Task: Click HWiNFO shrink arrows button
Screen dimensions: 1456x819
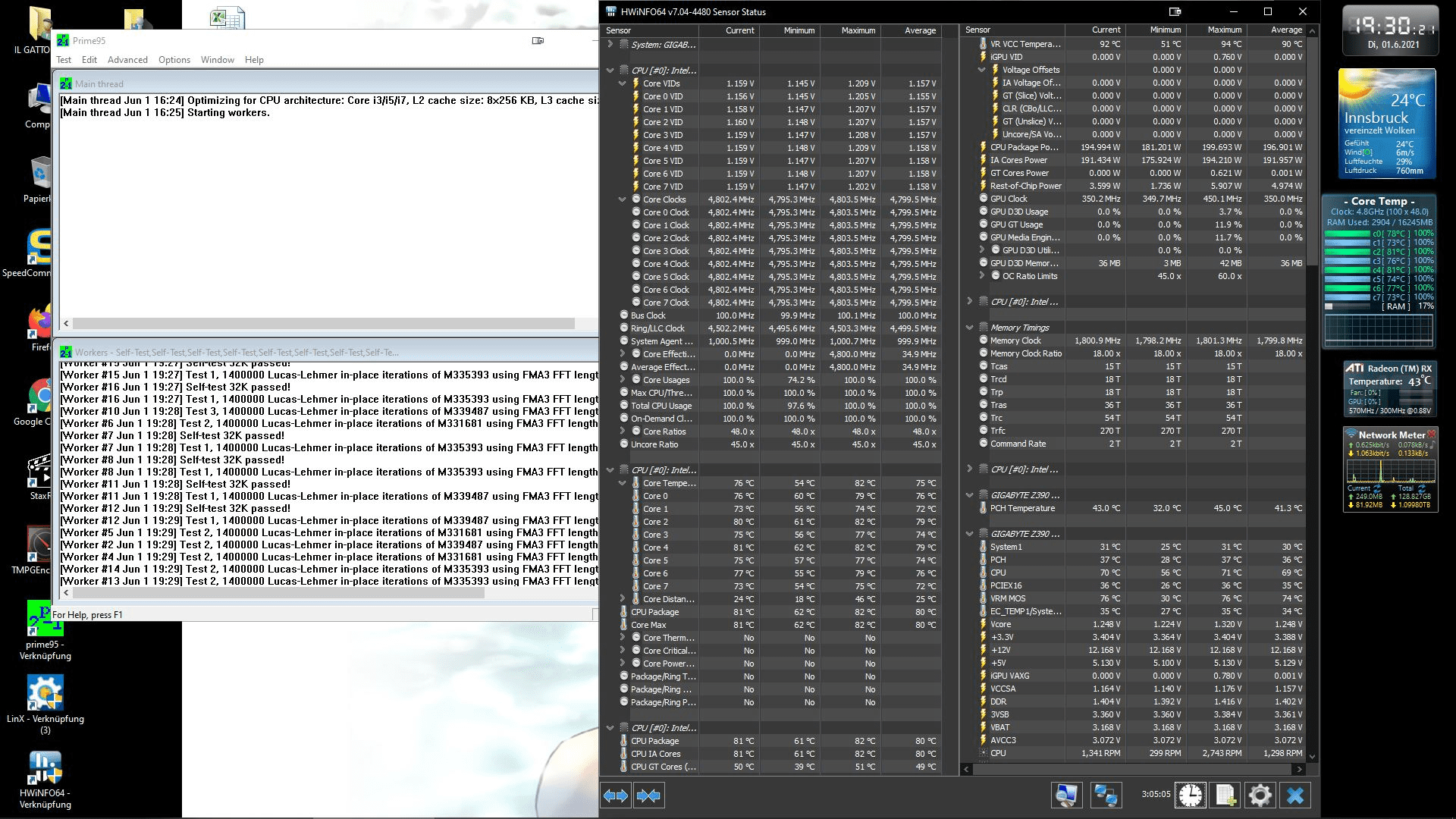Action: (648, 795)
